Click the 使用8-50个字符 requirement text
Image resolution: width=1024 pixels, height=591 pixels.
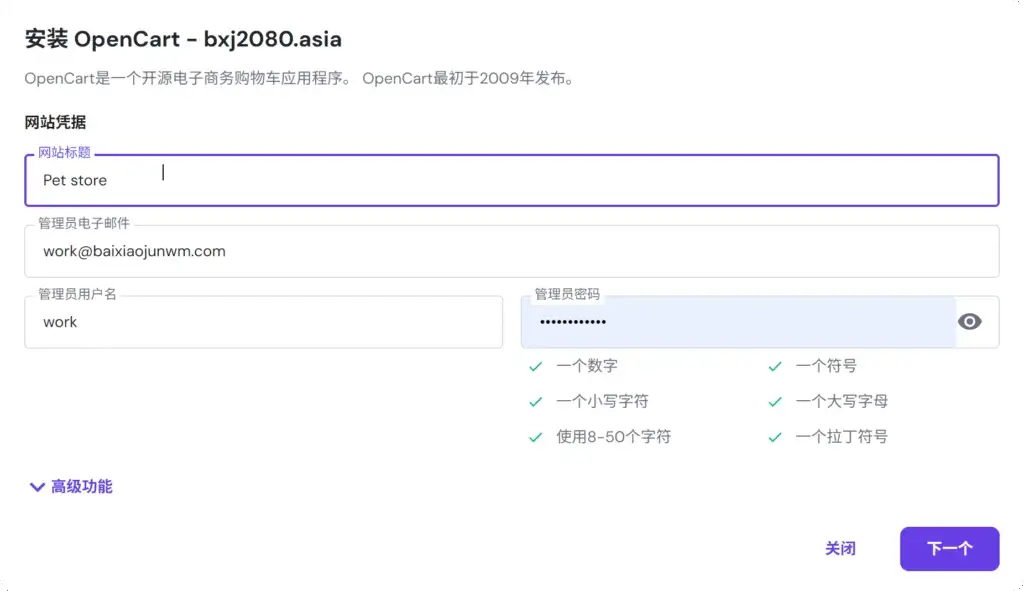[613, 437]
